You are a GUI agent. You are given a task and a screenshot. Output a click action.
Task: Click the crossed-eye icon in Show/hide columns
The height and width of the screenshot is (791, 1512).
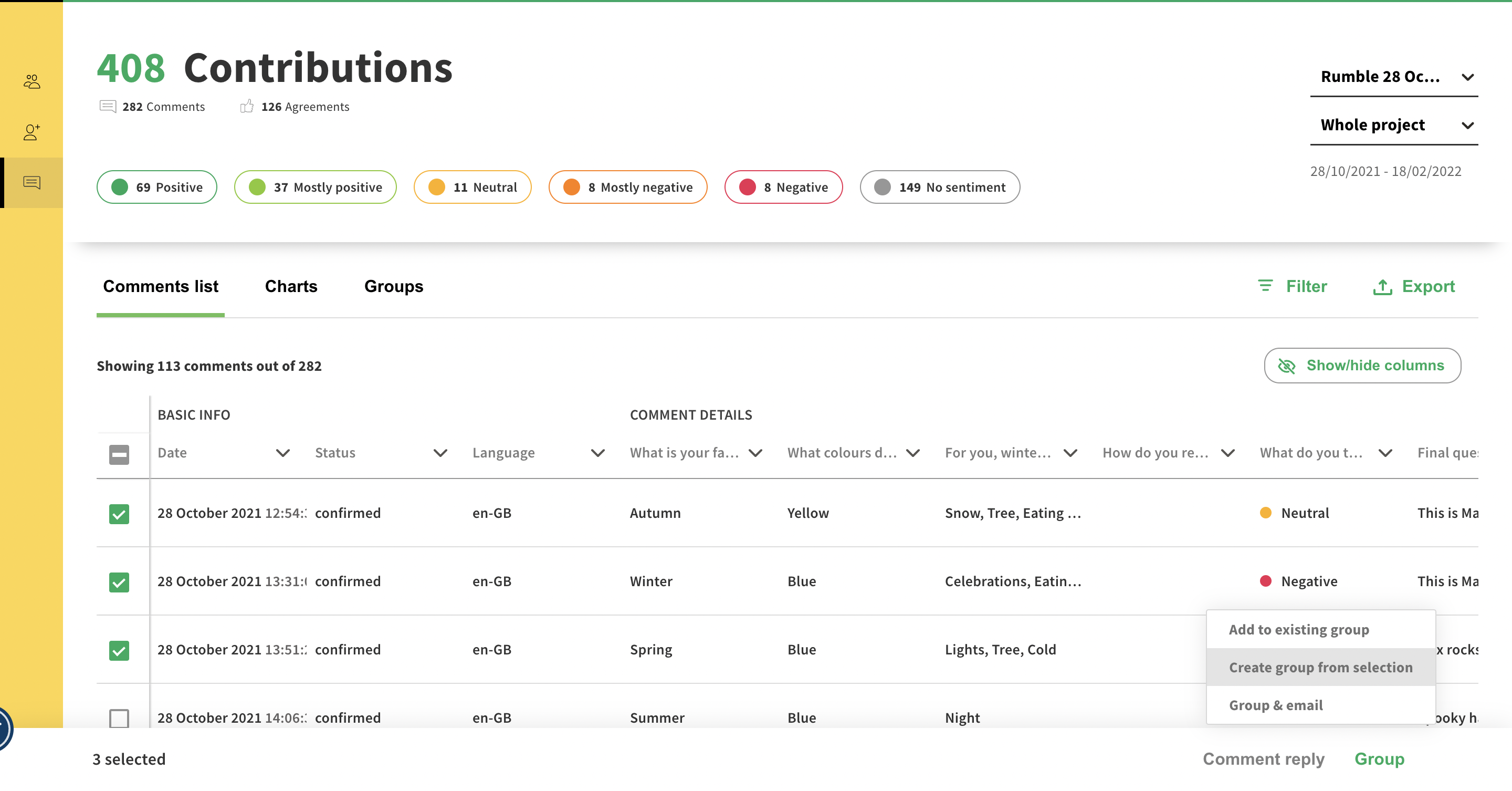pos(1286,366)
